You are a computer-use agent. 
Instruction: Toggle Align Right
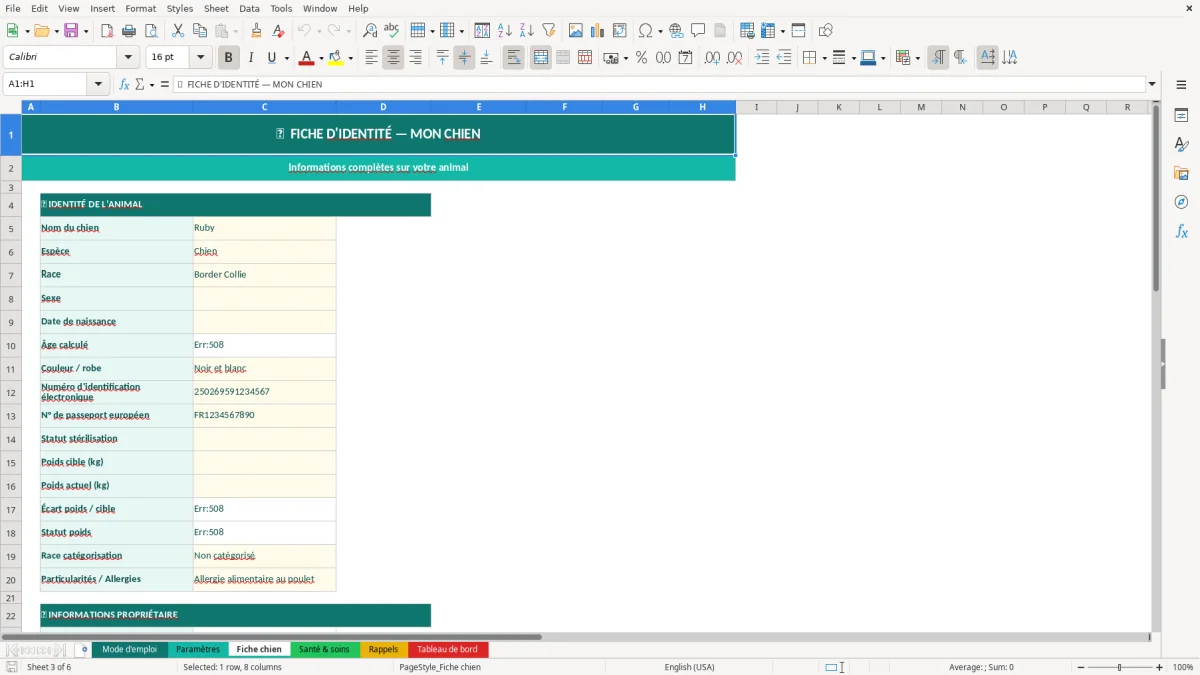coord(415,58)
